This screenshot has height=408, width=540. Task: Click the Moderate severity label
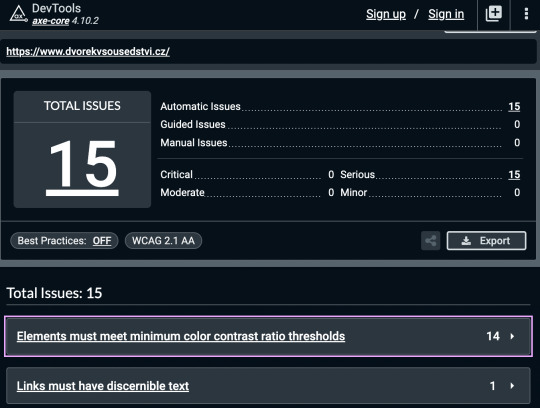tap(183, 192)
